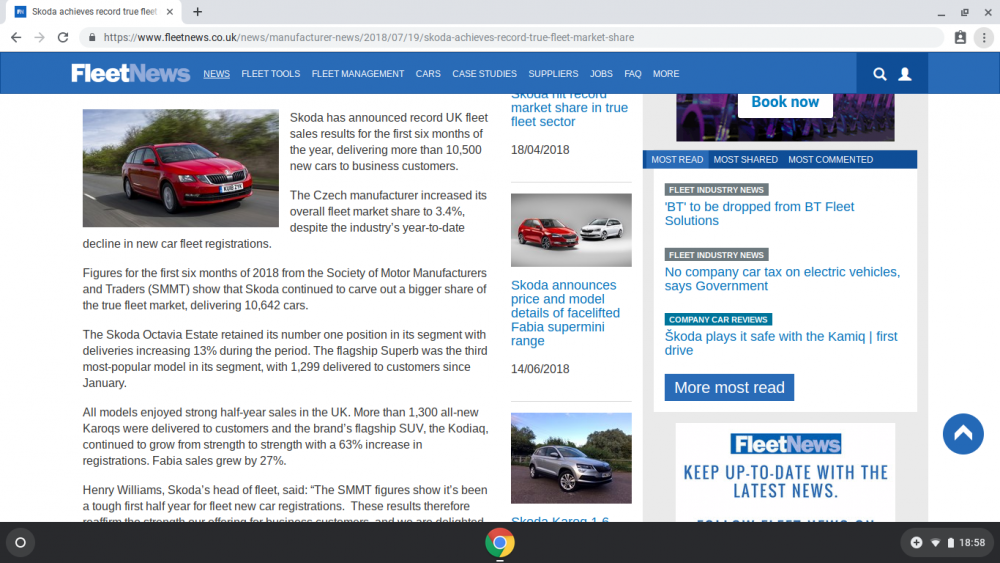Click the Book now ad button
Screen dimensions: 1000x563
(785, 103)
